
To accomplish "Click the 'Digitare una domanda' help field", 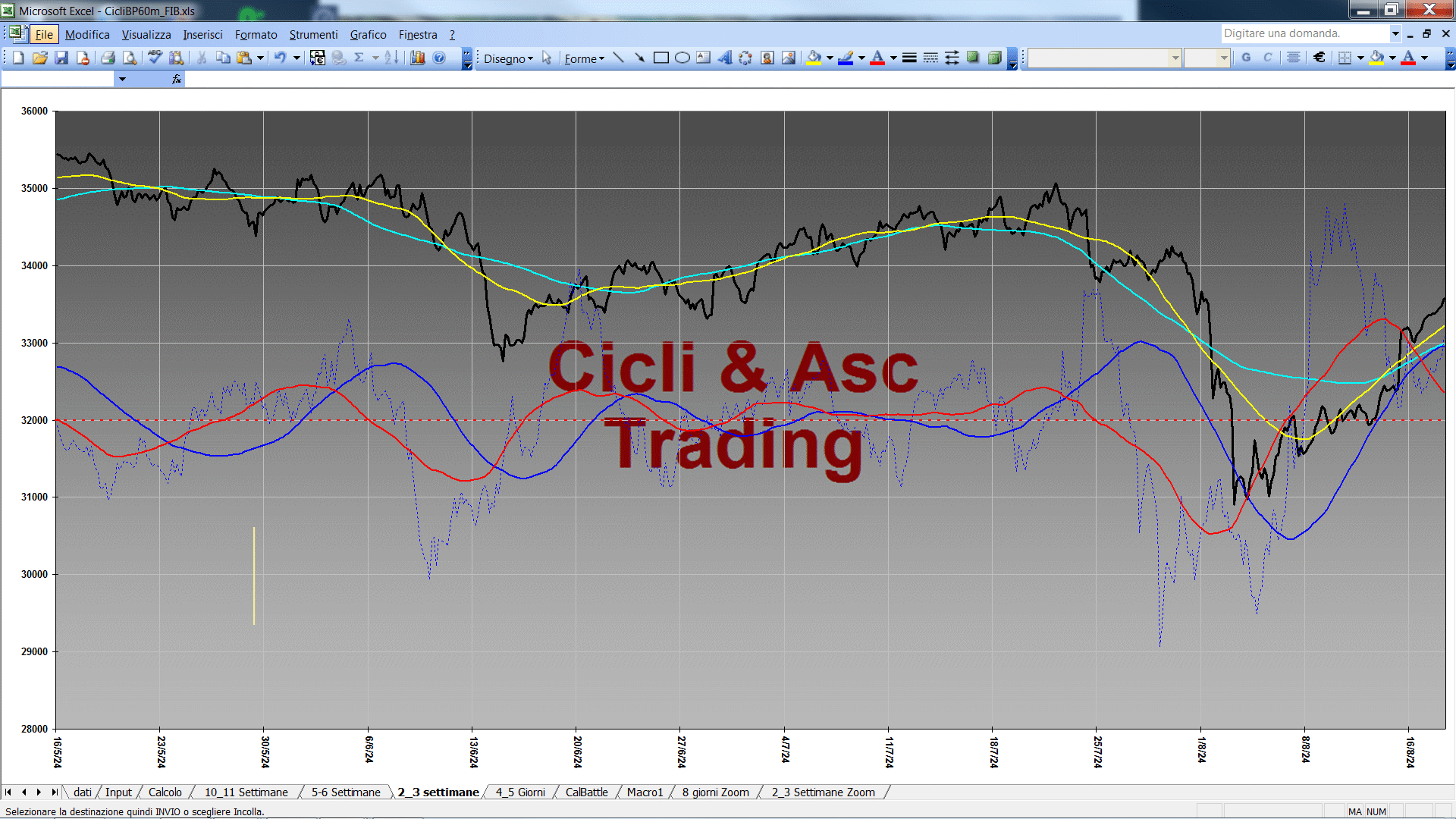I will pyautogui.click(x=1304, y=33).
